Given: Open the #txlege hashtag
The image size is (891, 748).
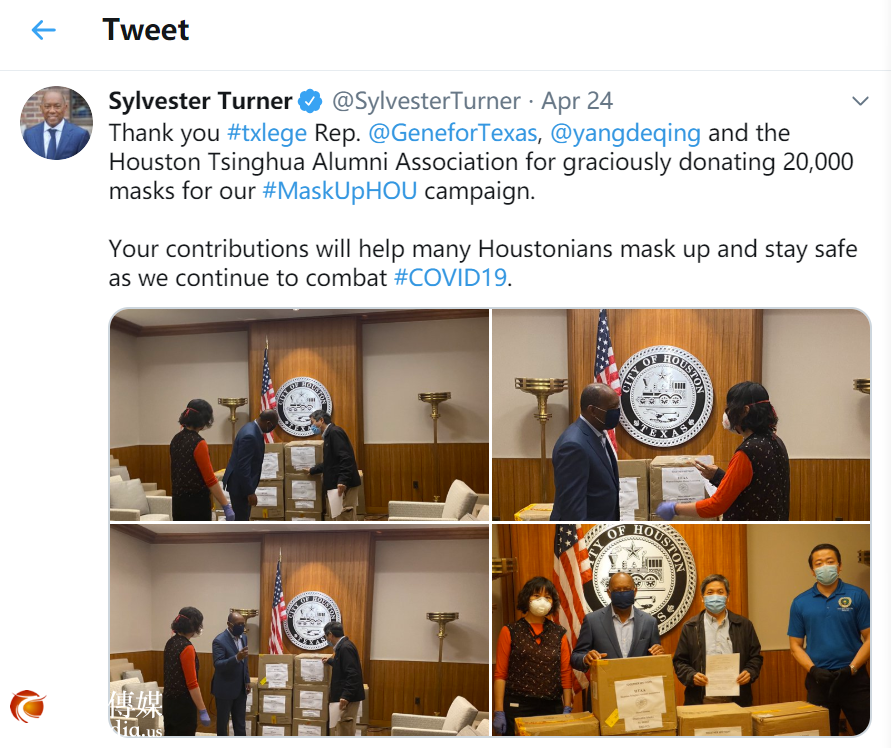Looking at the screenshot, I should click(x=267, y=133).
